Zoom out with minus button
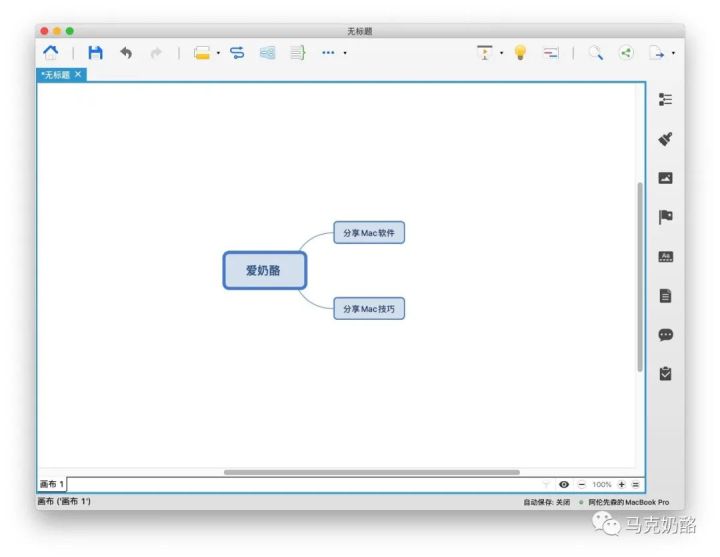The width and height of the screenshot is (720, 557). pyautogui.click(x=581, y=484)
